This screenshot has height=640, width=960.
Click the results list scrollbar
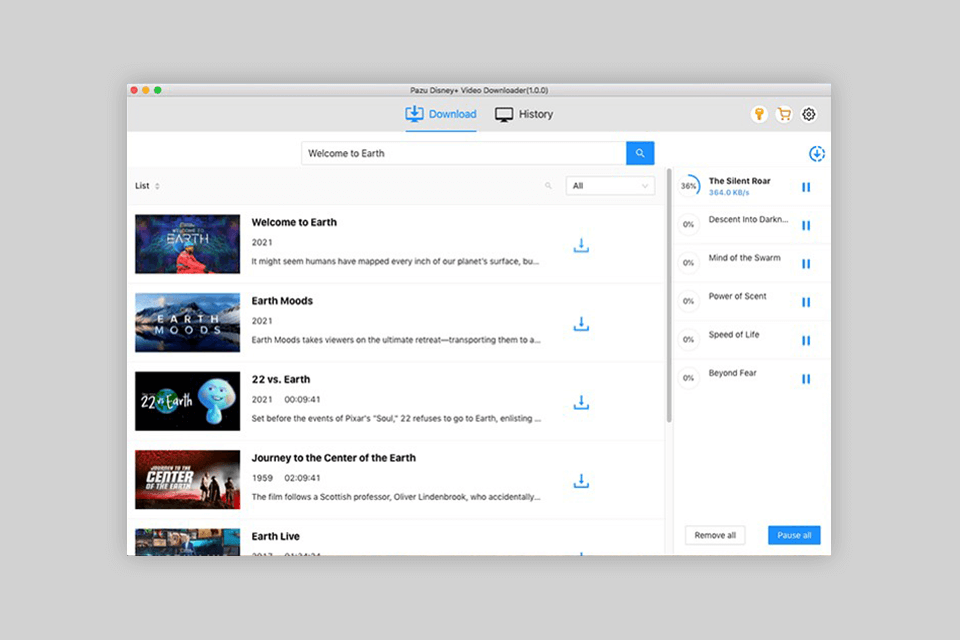coord(669,295)
